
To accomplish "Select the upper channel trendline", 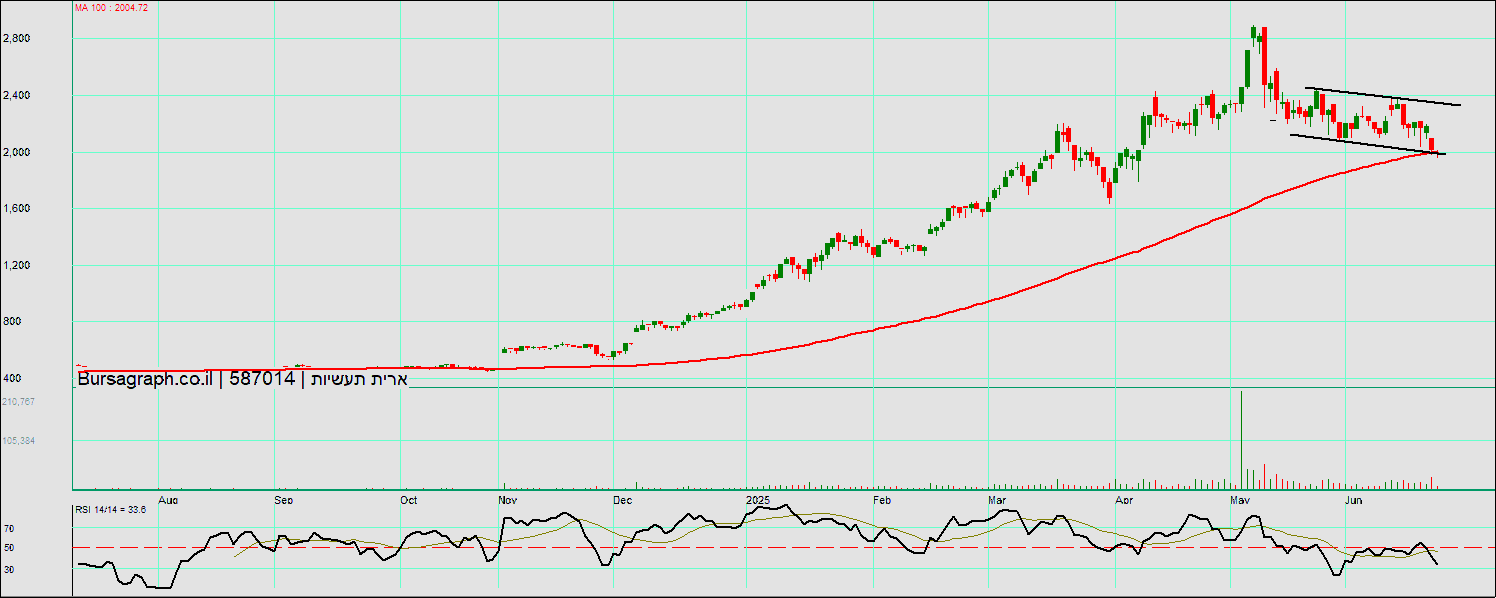I will pos(1380,97).
